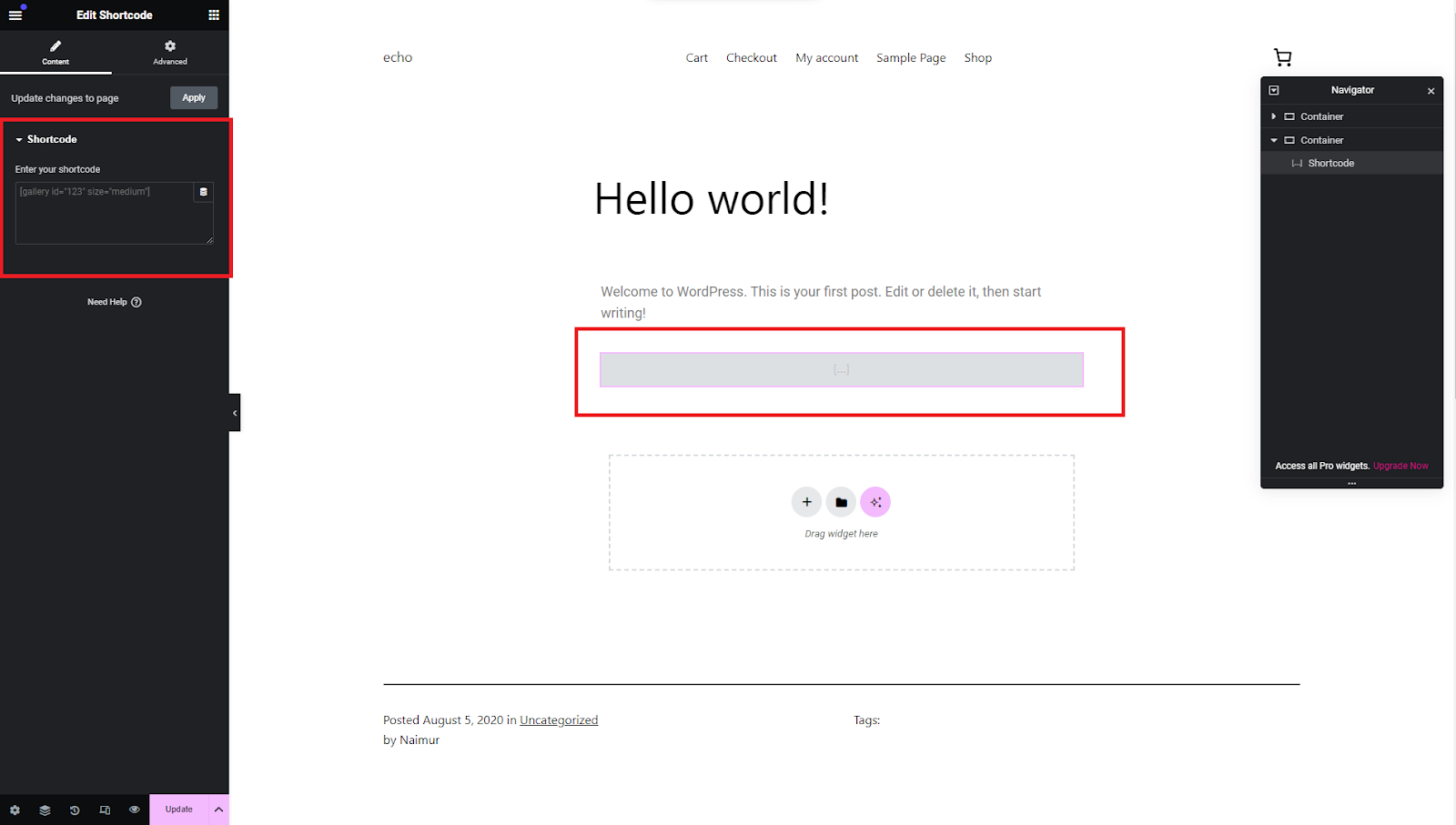Preview changes with the eye icon
Image resolution: width=1456 pixels, height=825 pixels.
coord(135,810)
